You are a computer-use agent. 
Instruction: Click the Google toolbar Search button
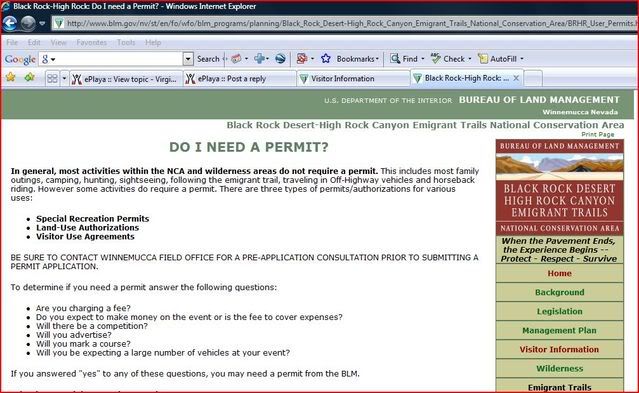click(208, 59)
